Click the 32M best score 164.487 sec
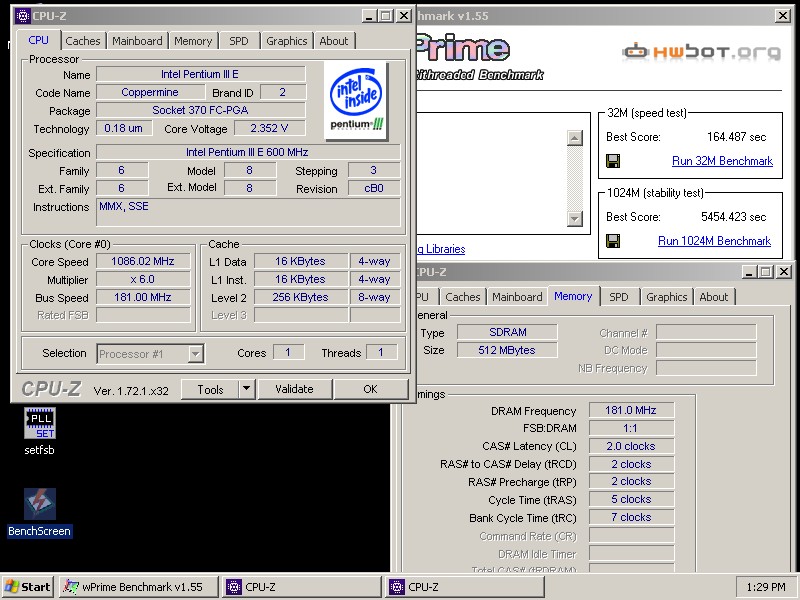The width and height of the screenshot is (800, 600). pyautogui.click(x=736, y=137)
